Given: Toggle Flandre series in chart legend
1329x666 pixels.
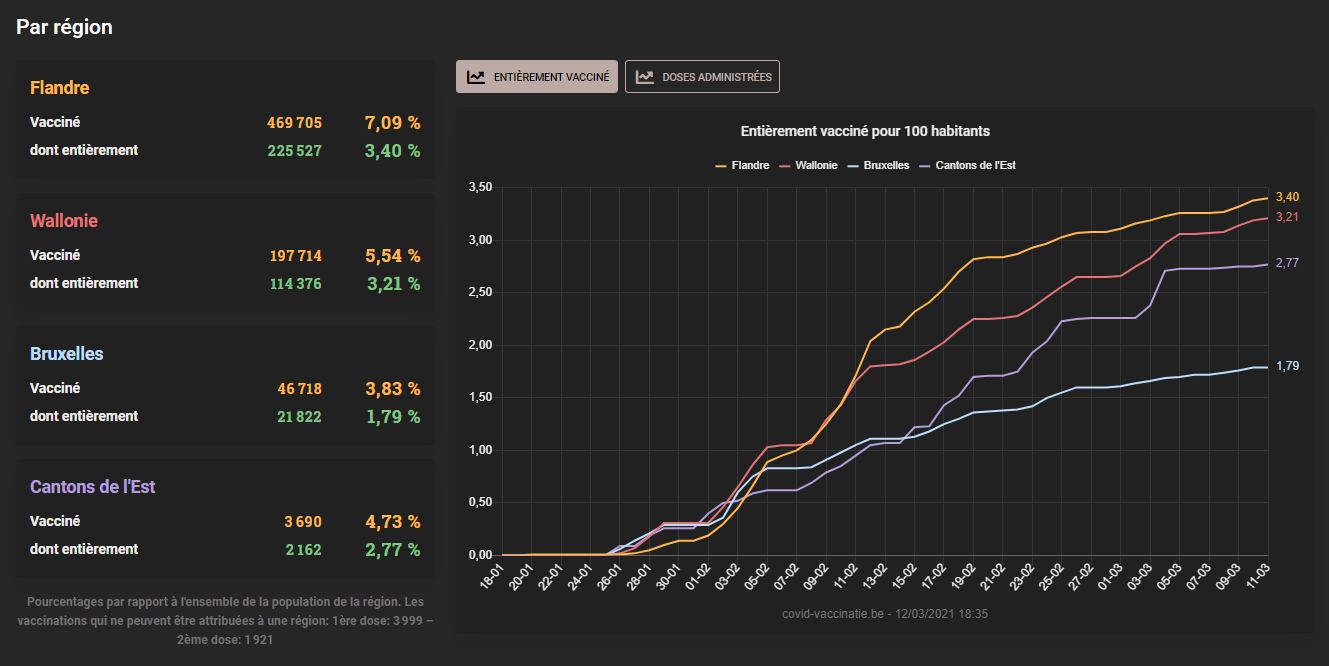Looking at the screenshot, I should (x=742, y=165).
